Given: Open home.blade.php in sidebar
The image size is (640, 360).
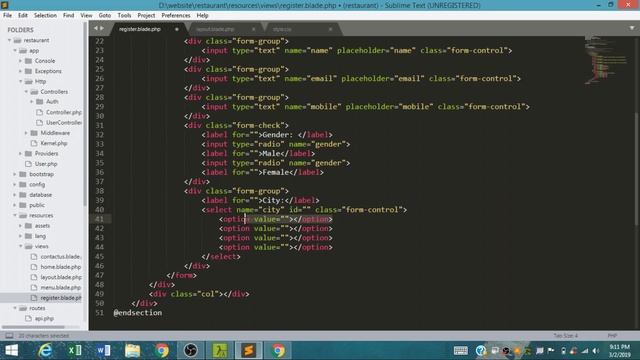Looking at the screenshot, I should [x=61, y=267].
